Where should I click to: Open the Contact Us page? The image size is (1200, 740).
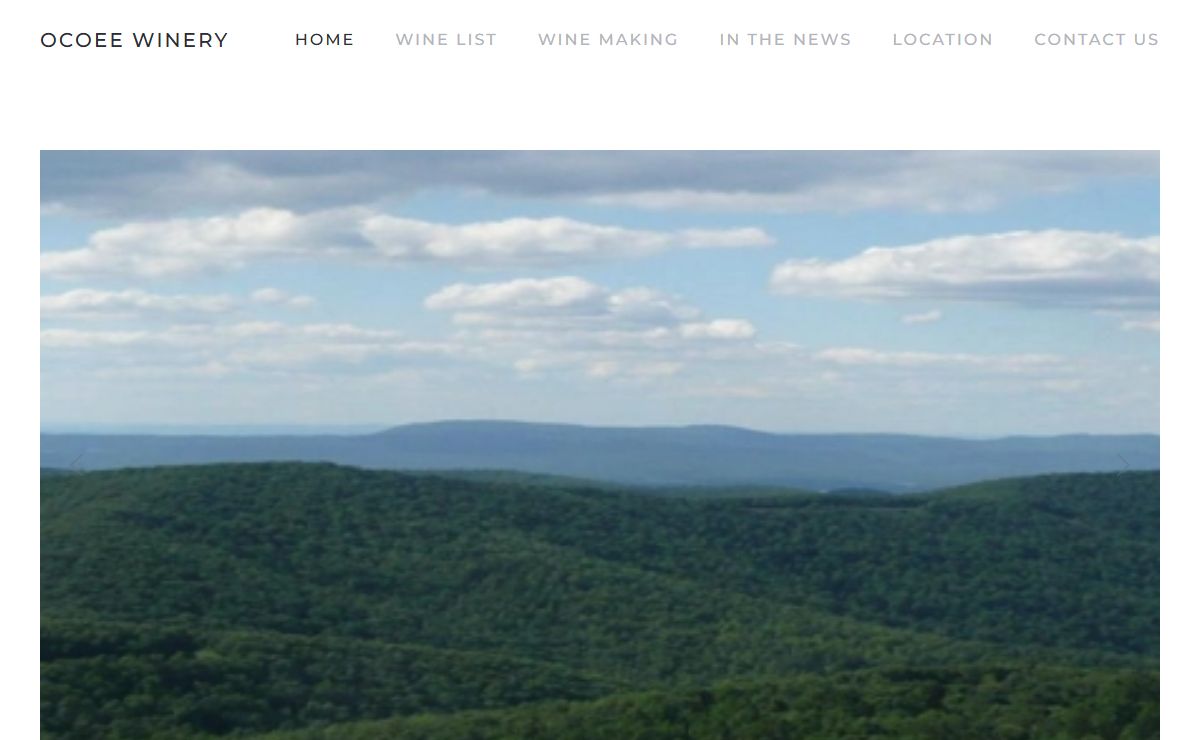[1096, 40]
